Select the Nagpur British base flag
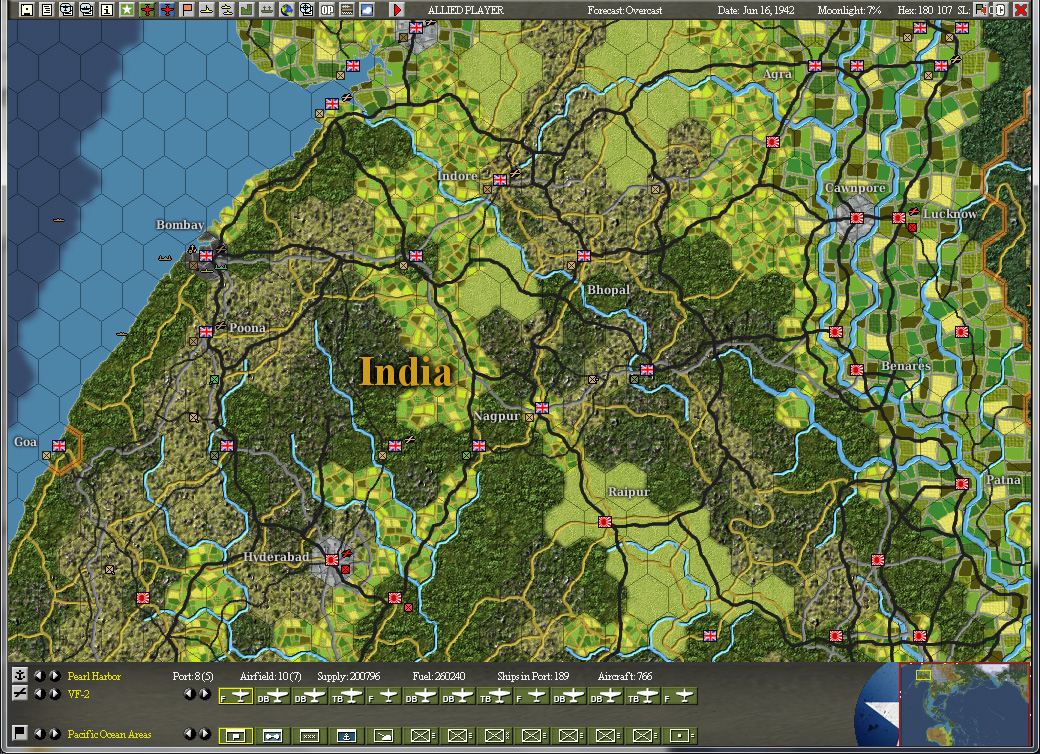Viewport: 1040px width, 754px height. 542,407
